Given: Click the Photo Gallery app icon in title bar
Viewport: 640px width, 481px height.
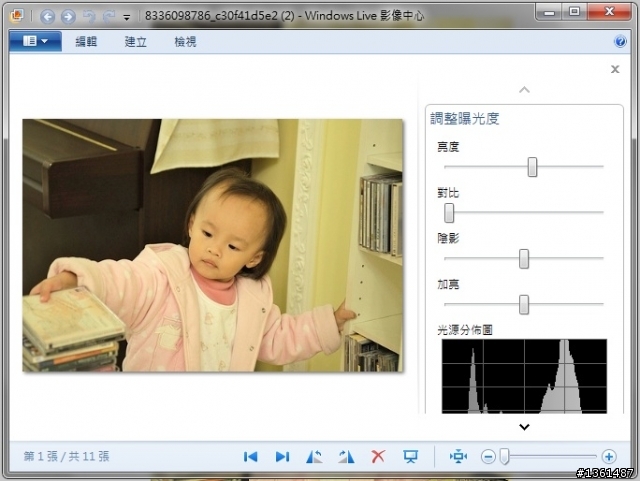Looking at the screenshot, I should pos(17,16).
